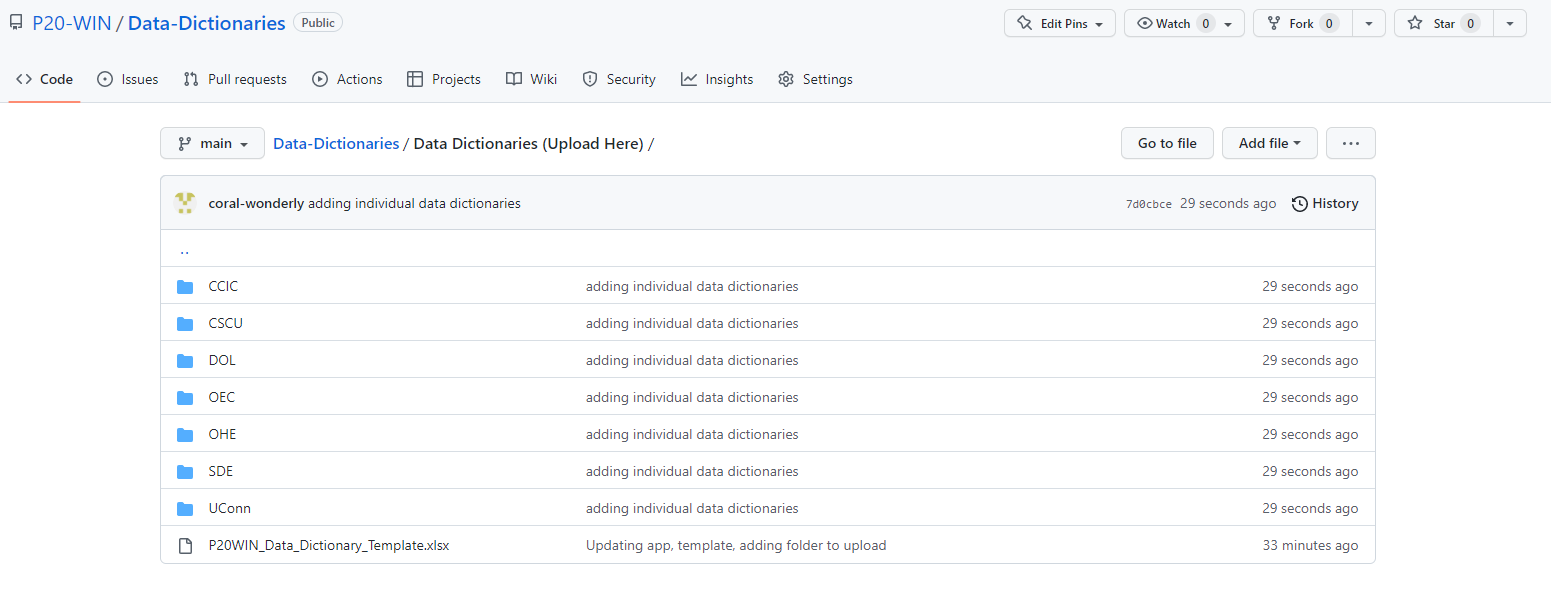
Task: Open the dropdown arrow beside Fork
Action: coord(1369,23)
